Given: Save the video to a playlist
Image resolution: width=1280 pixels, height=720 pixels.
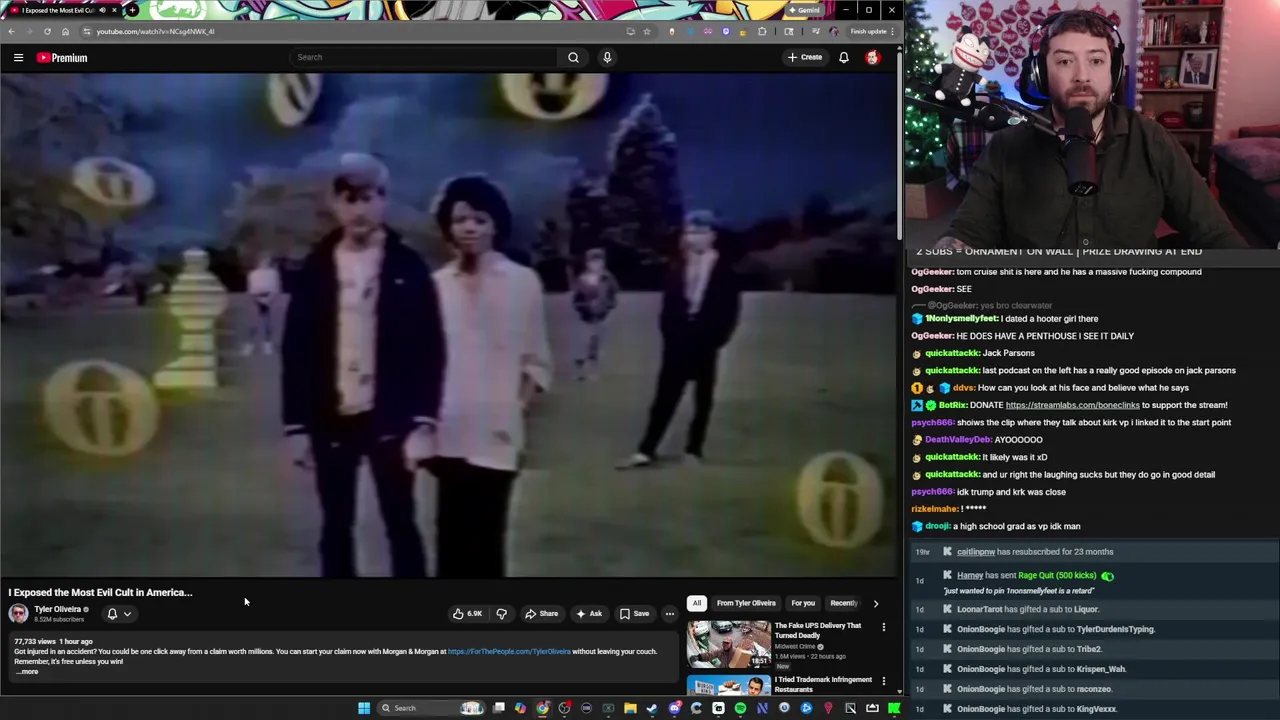Looking at the screenshot, I should point(634,613).
